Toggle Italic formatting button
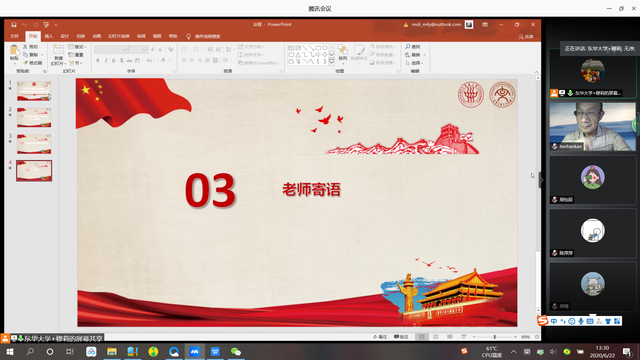This screenshot has height=360, width=640. pos(106,60)
